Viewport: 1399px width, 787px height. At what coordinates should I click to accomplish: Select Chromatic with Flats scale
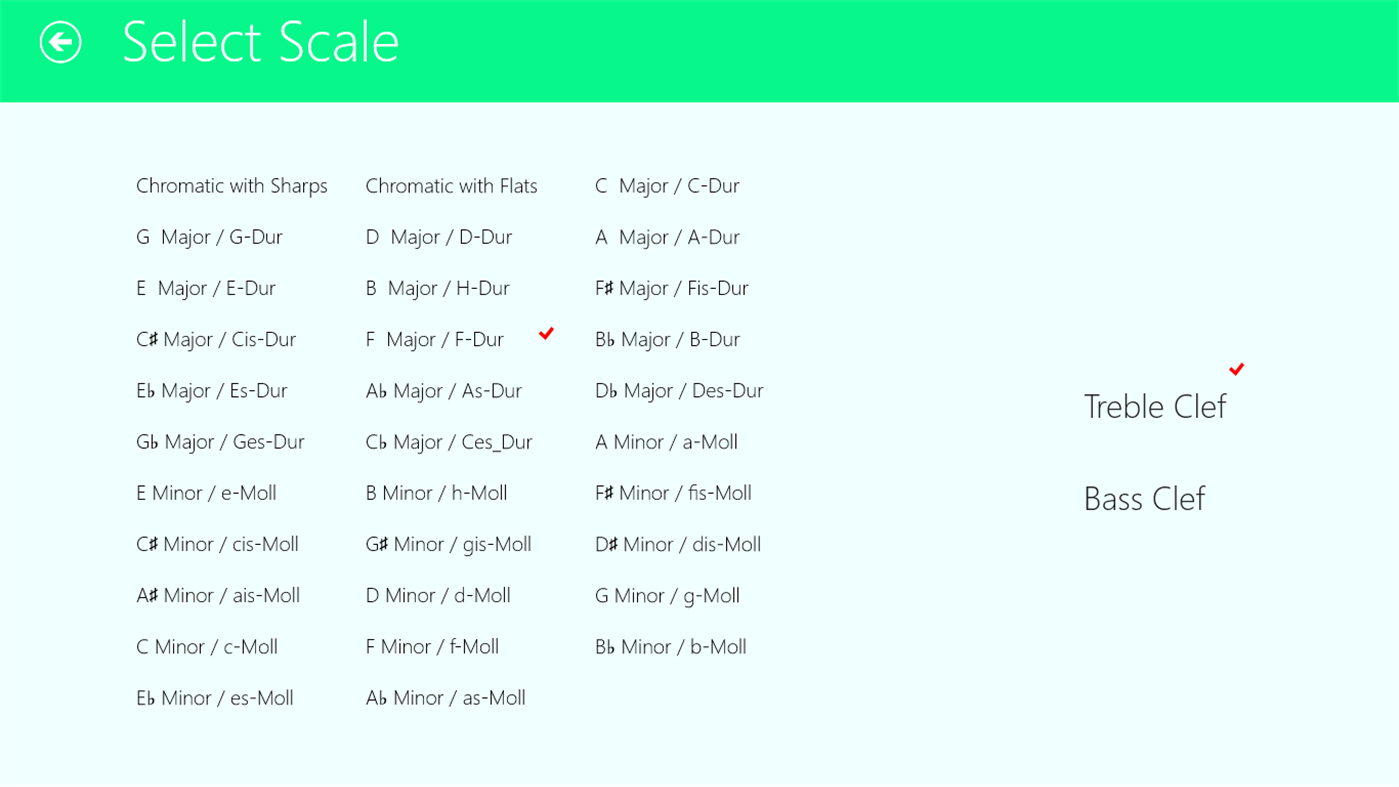point(451,186)
